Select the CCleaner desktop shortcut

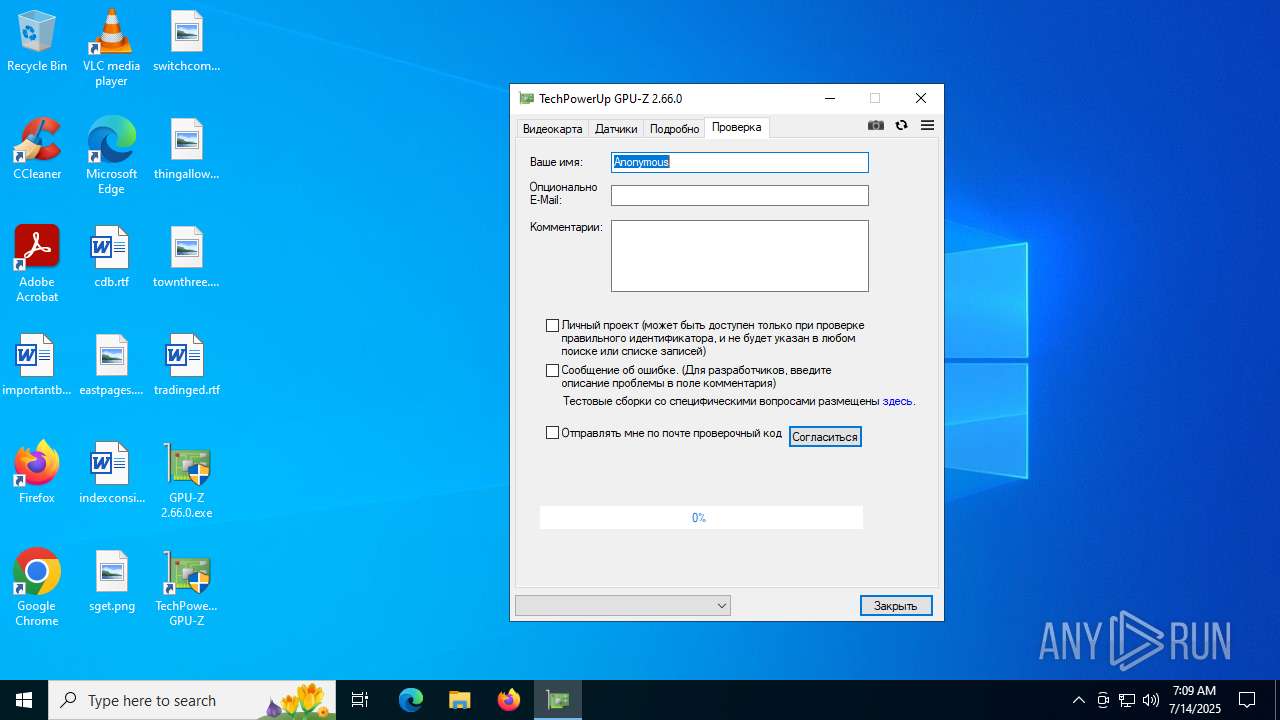(37, 149)
